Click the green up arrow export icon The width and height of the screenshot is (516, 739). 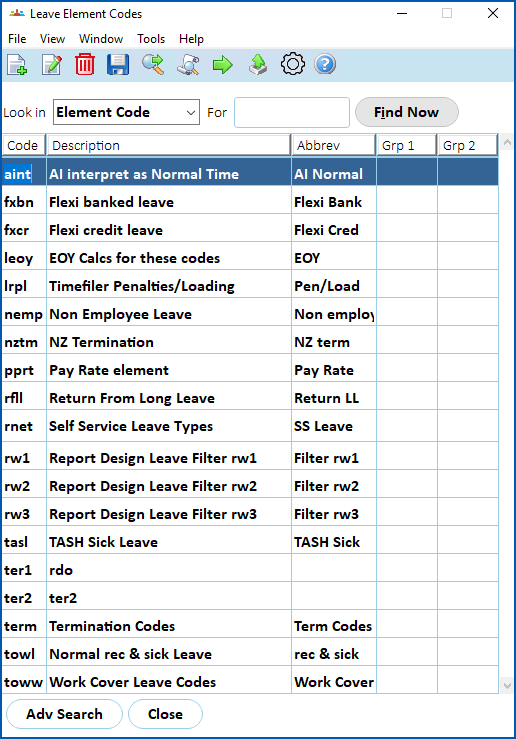[x=258, y=65]
